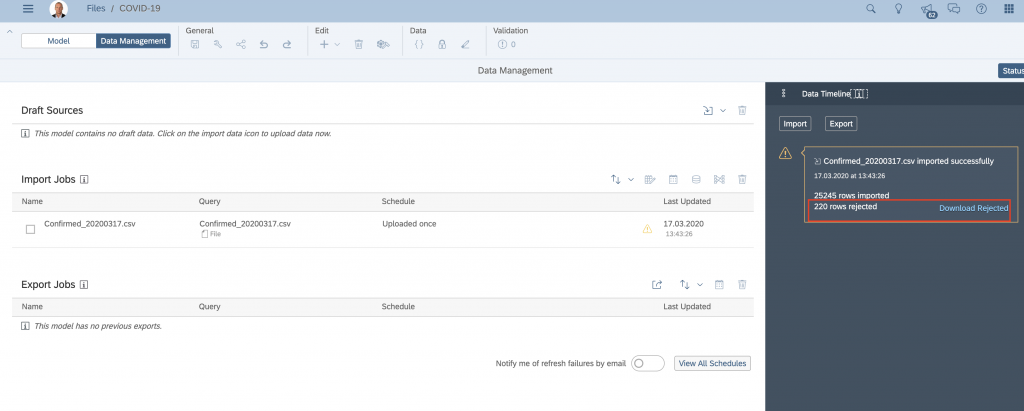1024x411 pixels.
Task: Click the Import Jobs refresh arrows icon
Action: click(x=616, y=179)
